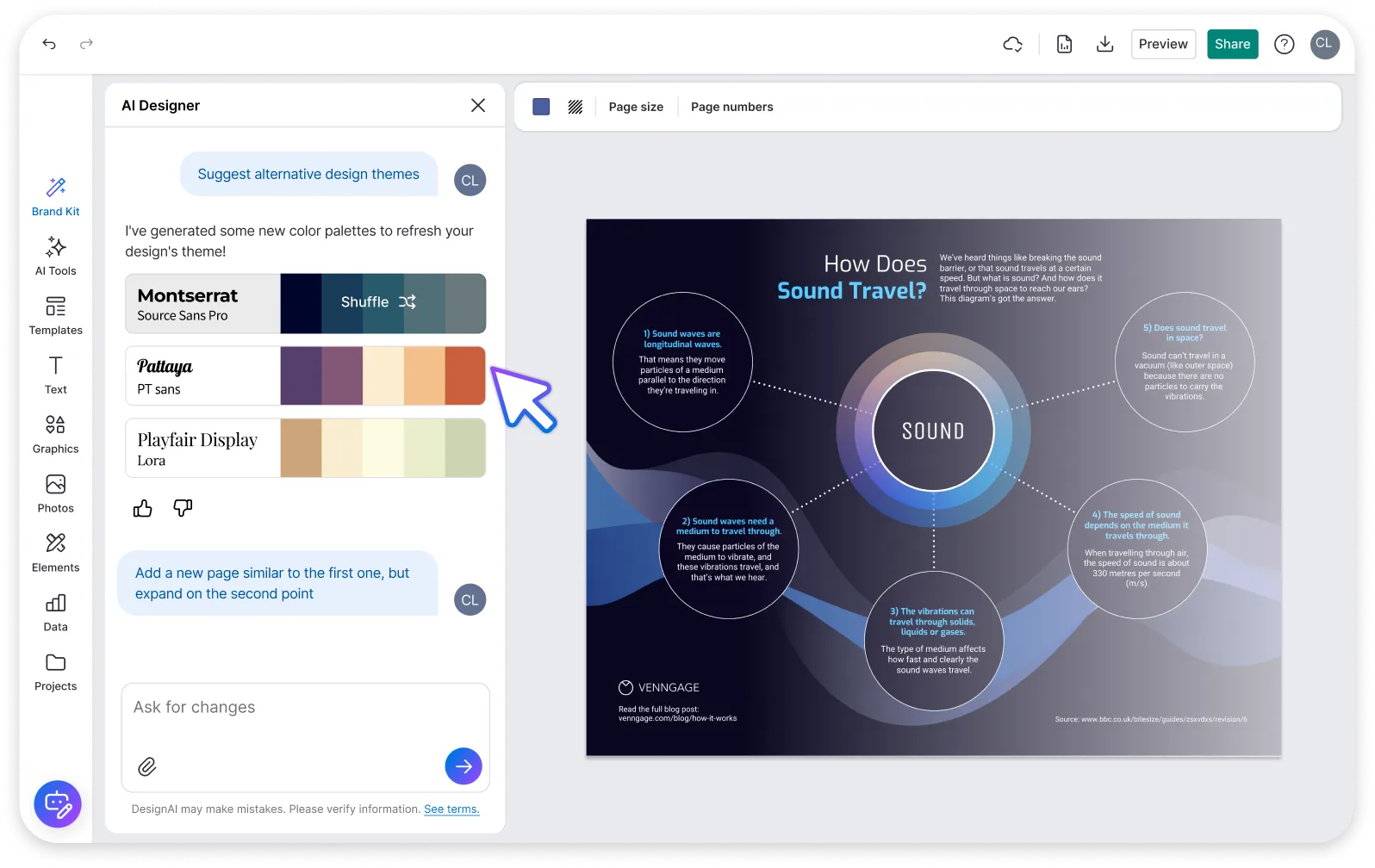Select the 'speed of sound depends' bubble
The height and width of the screenshot is (868, 1375).
1136,549
